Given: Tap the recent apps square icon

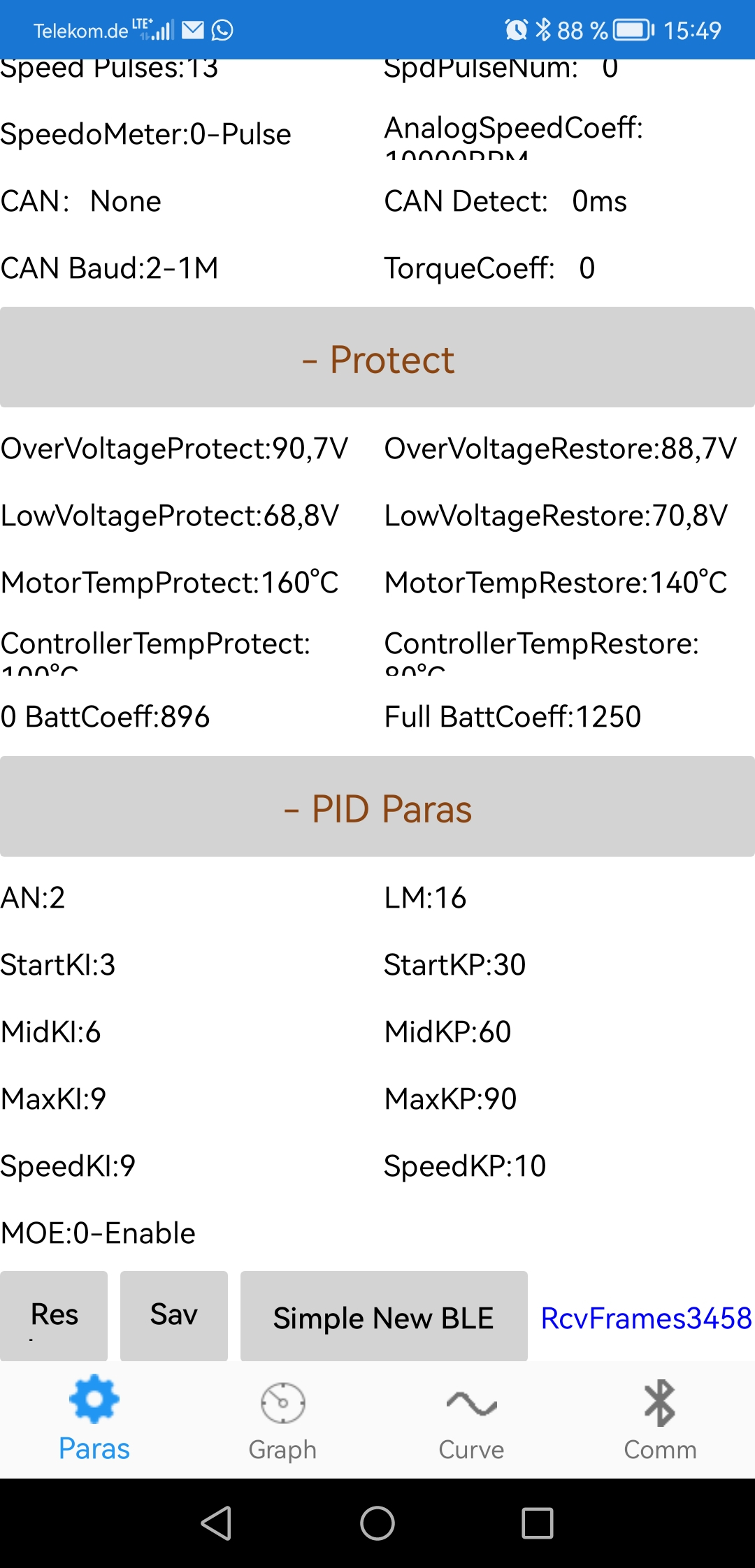Looking at the screenshot, I should [x=538, y=1523].
